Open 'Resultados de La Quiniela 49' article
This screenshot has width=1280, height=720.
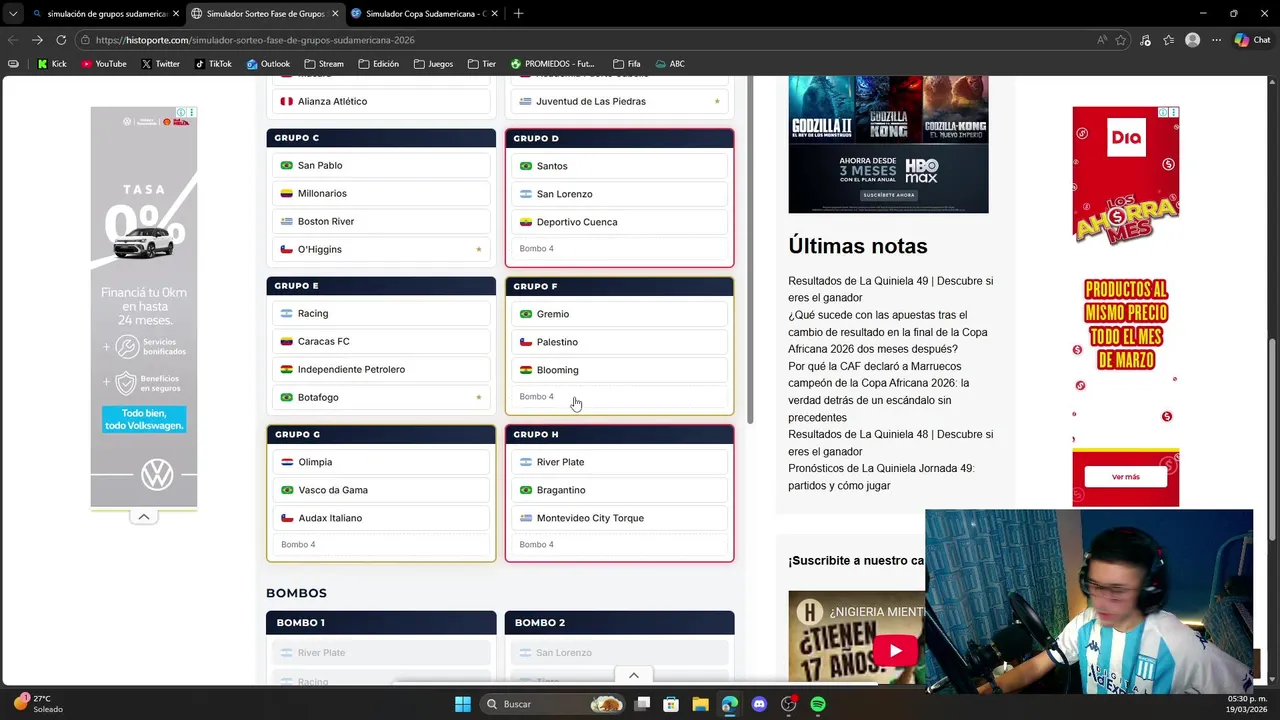coord(890,289)
